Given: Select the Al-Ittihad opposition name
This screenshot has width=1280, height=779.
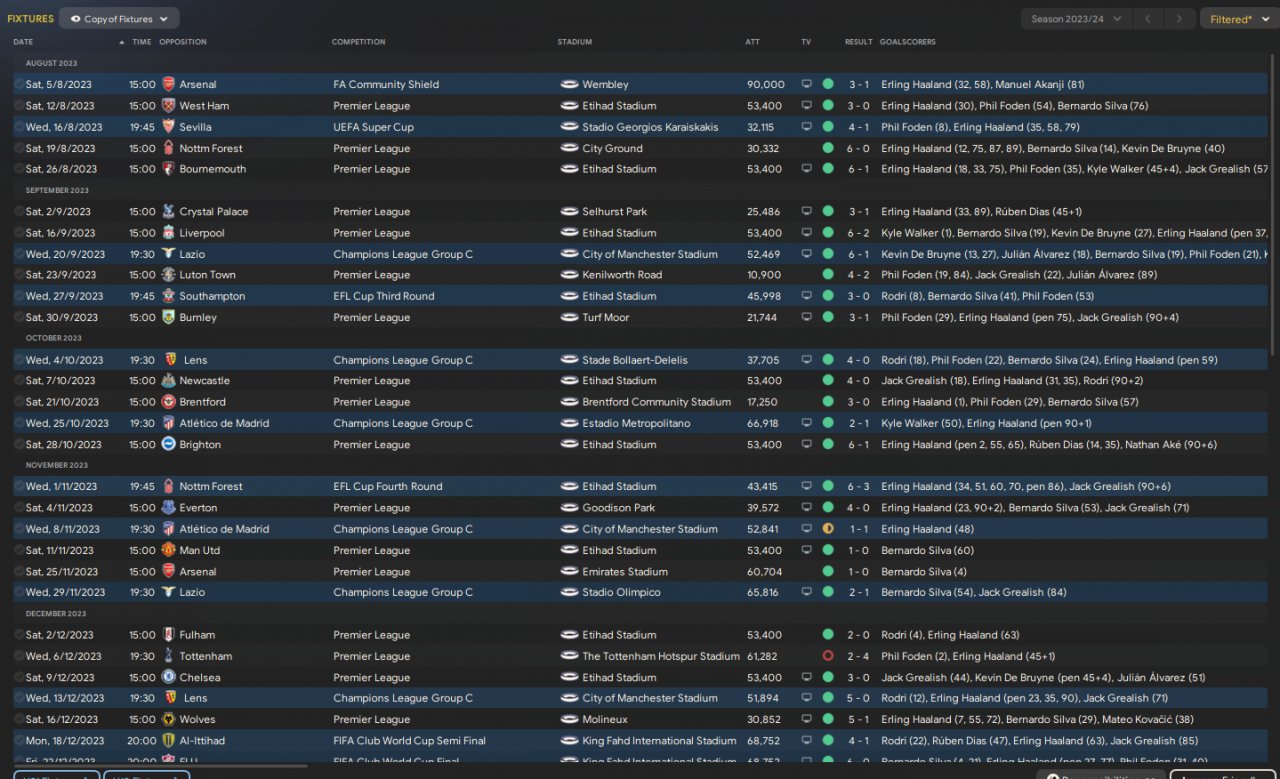Looking at the screenshot, I should point(204,741).
